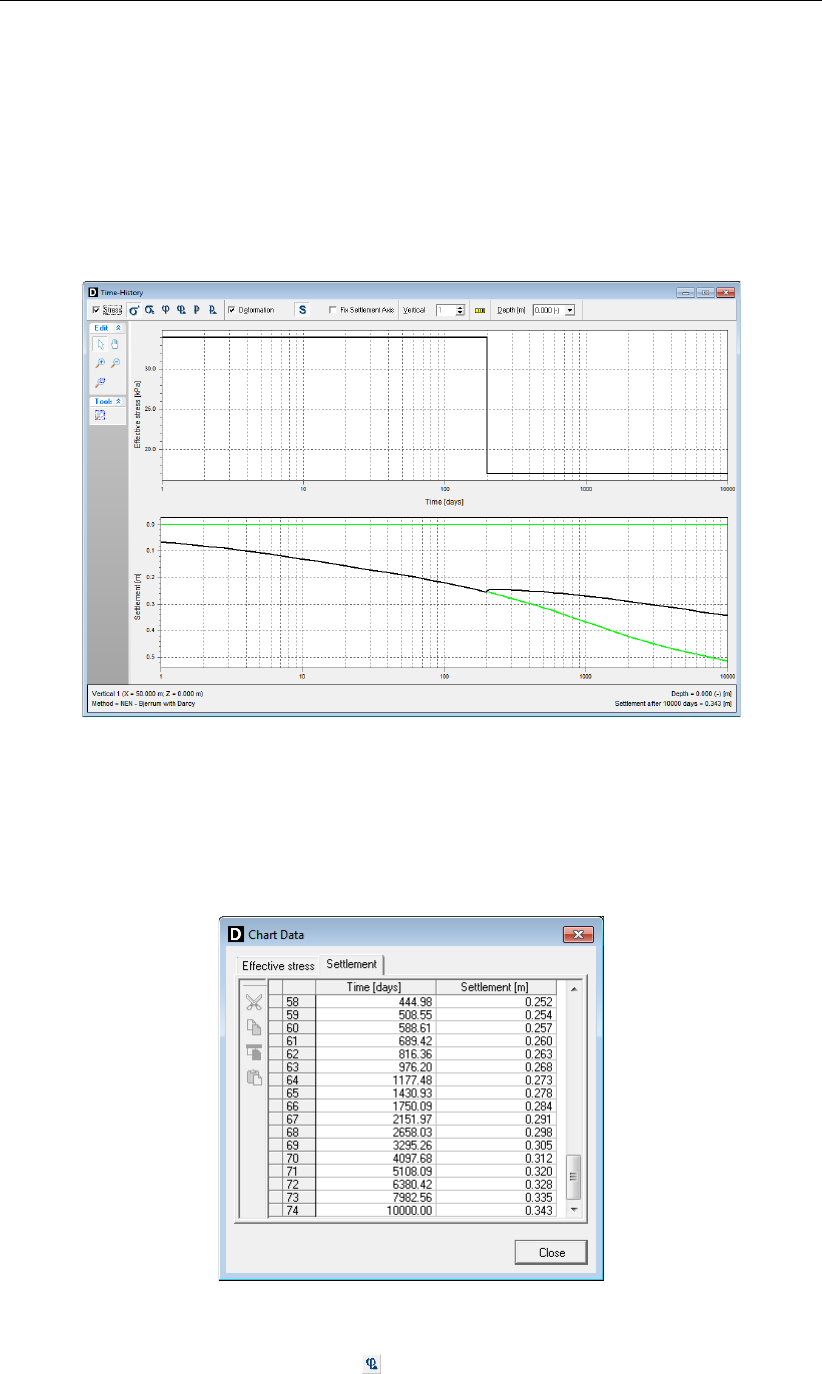Click the yellow ruler icon near Depth
This screenshot has width=822, height=1374.
pos(480,310)
